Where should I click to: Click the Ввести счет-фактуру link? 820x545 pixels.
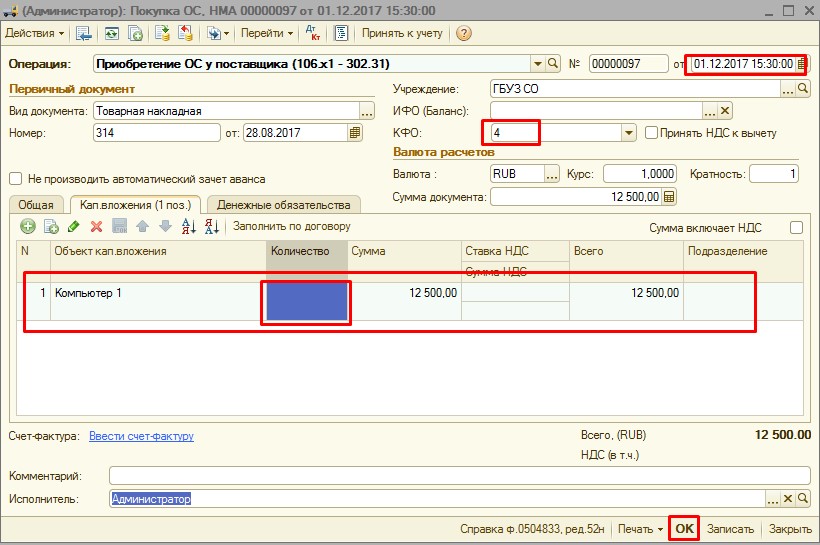coord(141,436)
